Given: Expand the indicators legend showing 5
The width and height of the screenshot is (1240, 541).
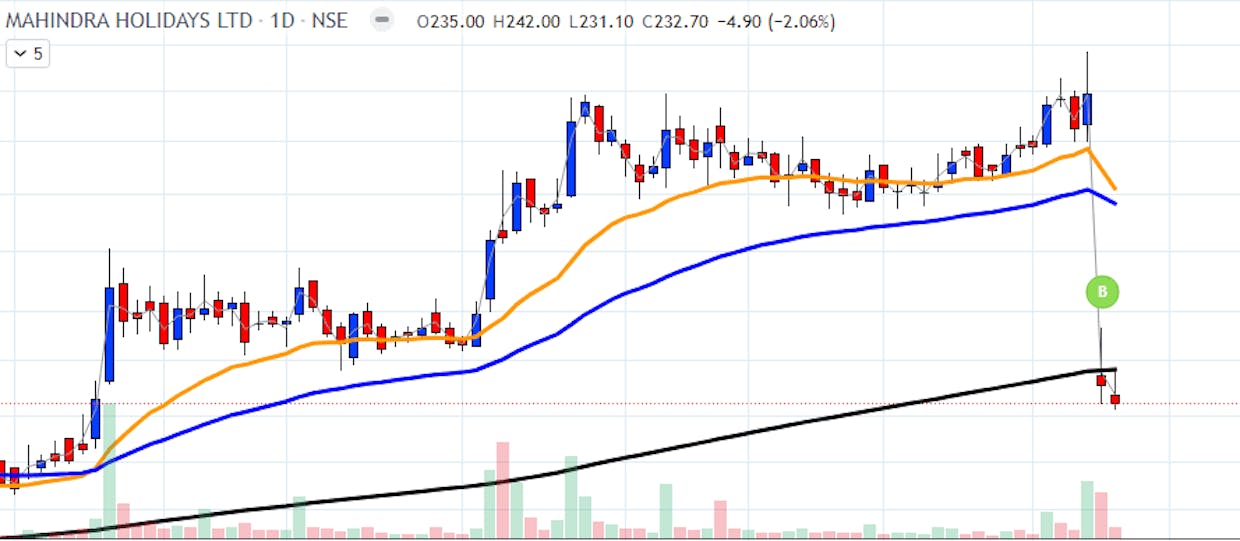Looking at the screenshot, I should pos(28,54).
